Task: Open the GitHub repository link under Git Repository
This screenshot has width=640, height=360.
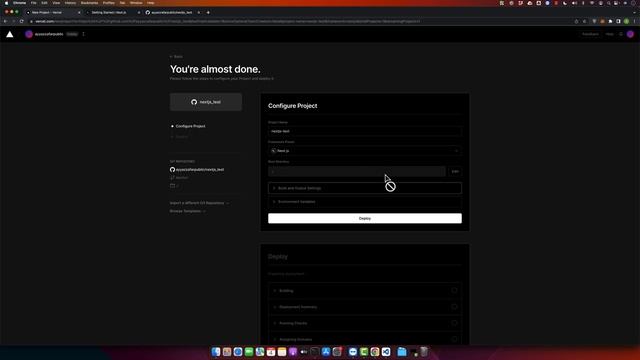Action: pos(200,169)
